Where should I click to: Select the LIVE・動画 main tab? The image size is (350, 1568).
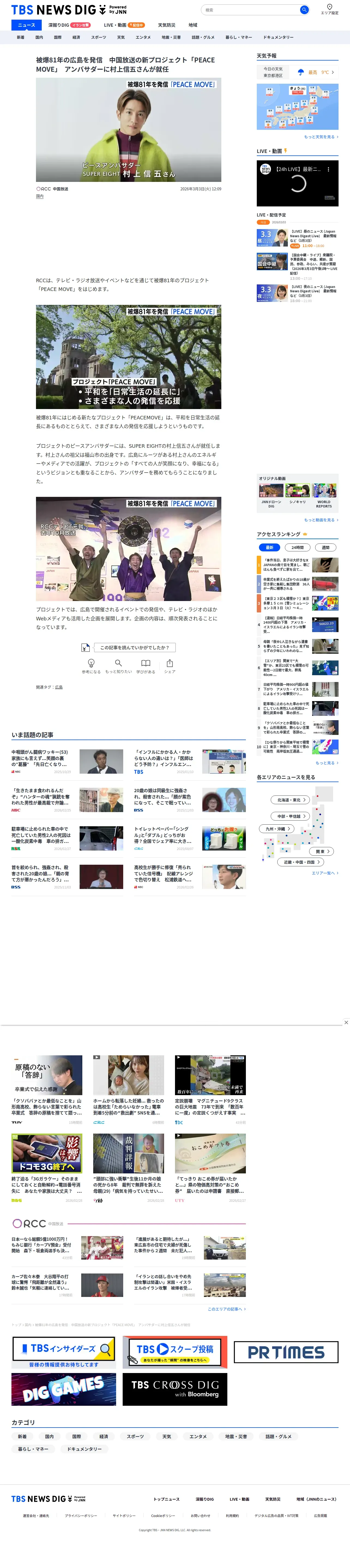(124, 25)
